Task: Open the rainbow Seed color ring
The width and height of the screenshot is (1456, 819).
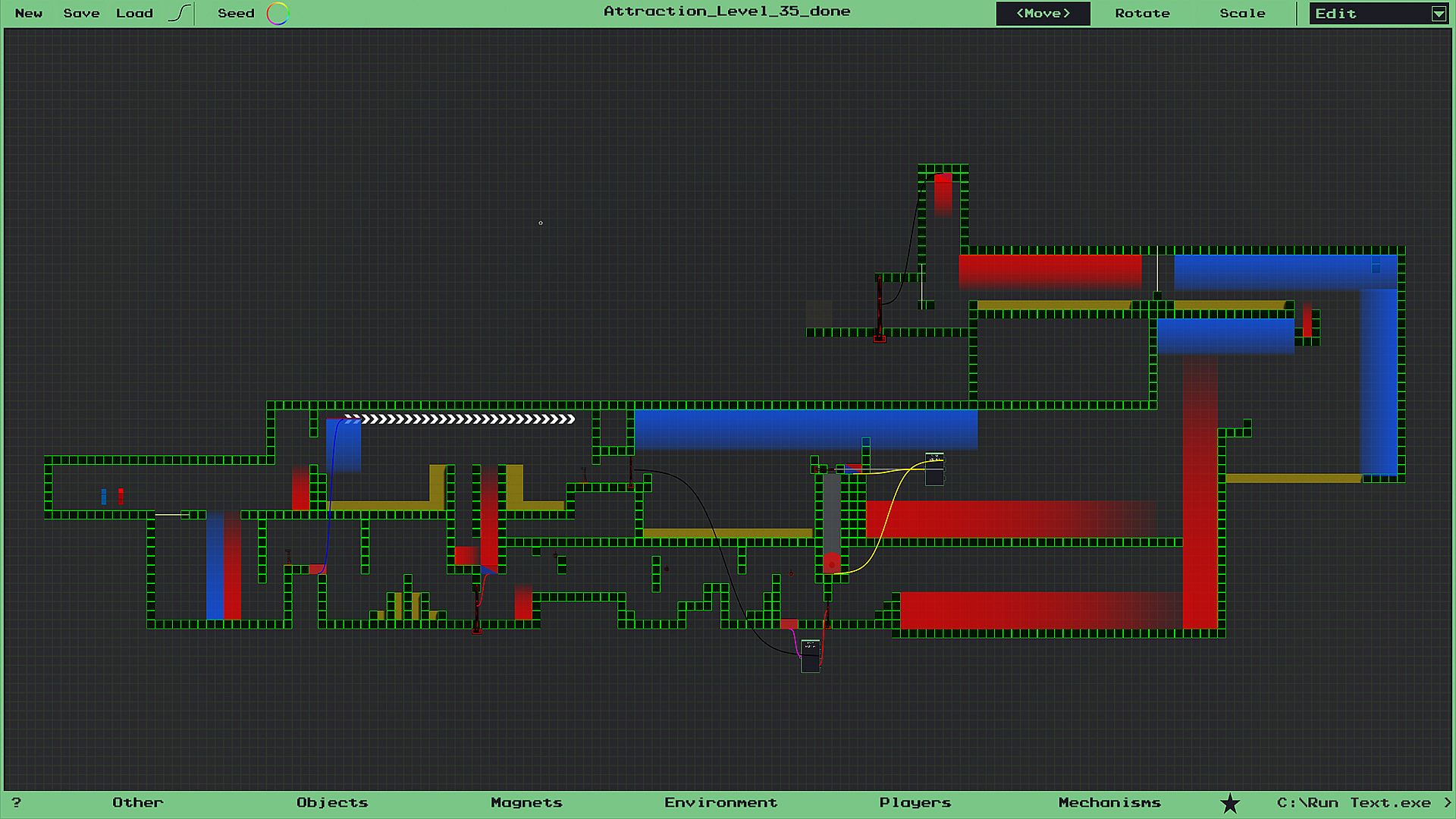Action: (278, 13)
